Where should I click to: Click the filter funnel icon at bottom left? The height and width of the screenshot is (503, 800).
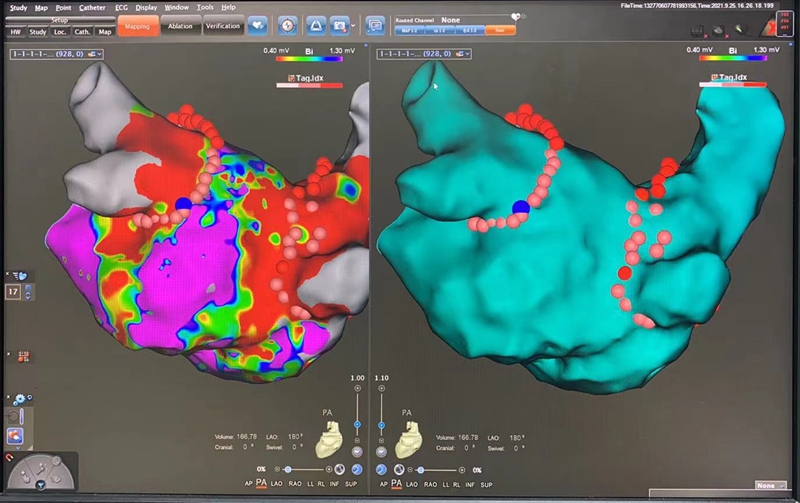tap(41, 485)
